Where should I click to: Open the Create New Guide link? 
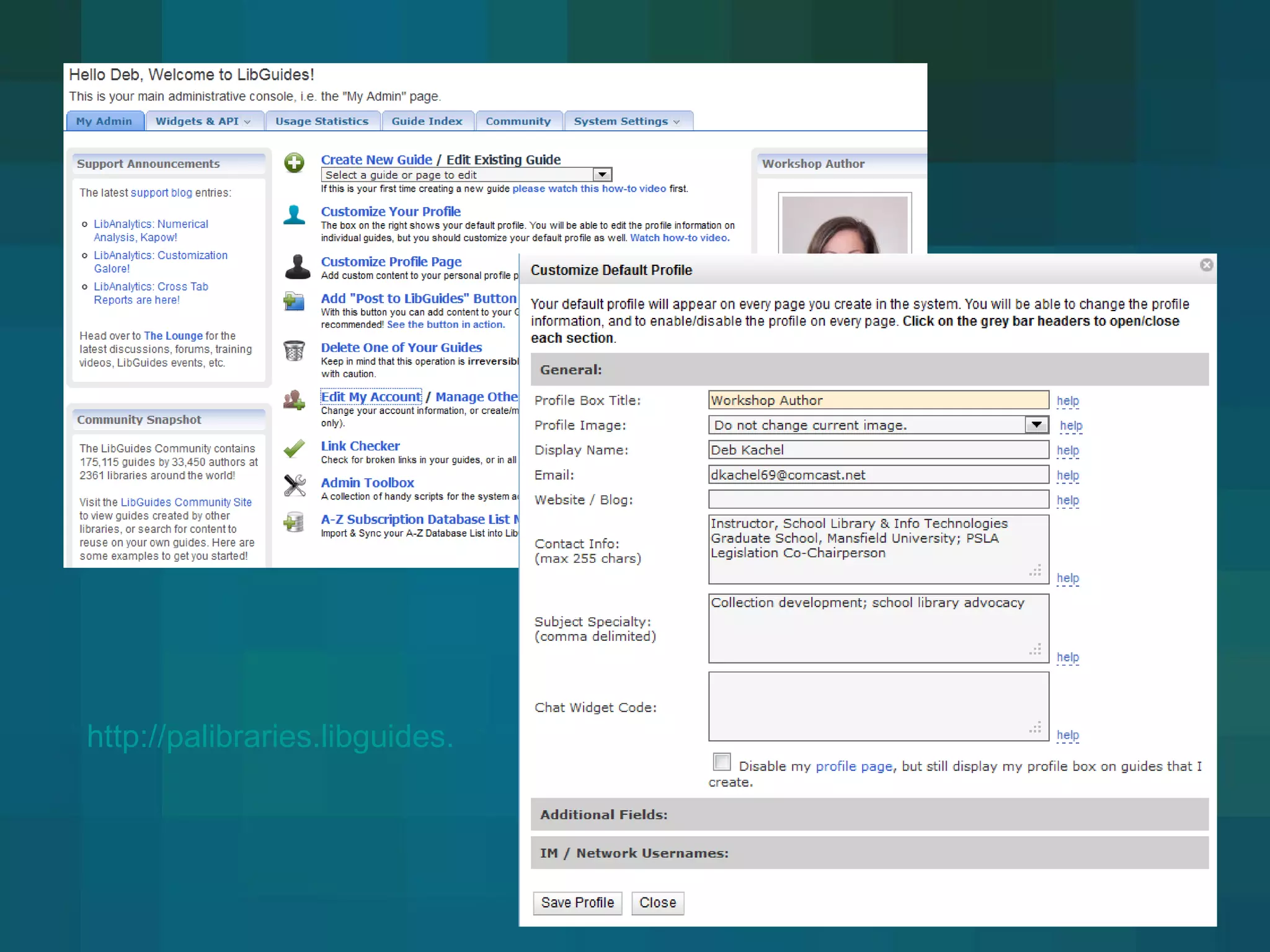pos(376,159)
